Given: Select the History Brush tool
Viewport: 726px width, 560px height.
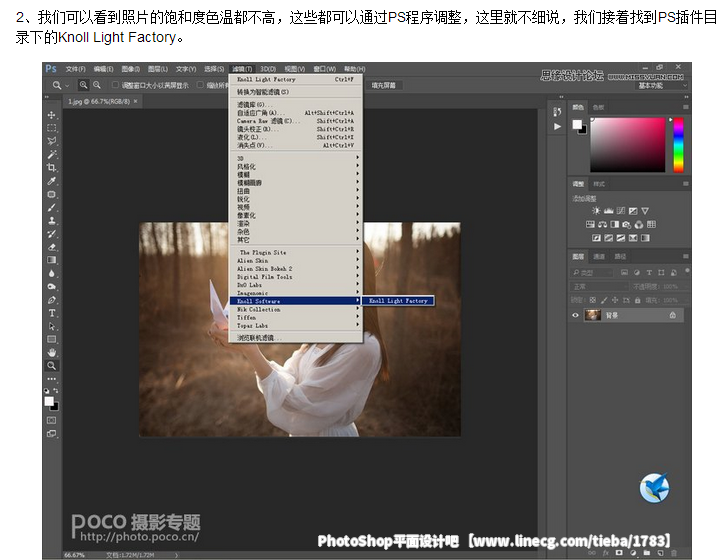Looking at the screenshot, I should (51, 234).
